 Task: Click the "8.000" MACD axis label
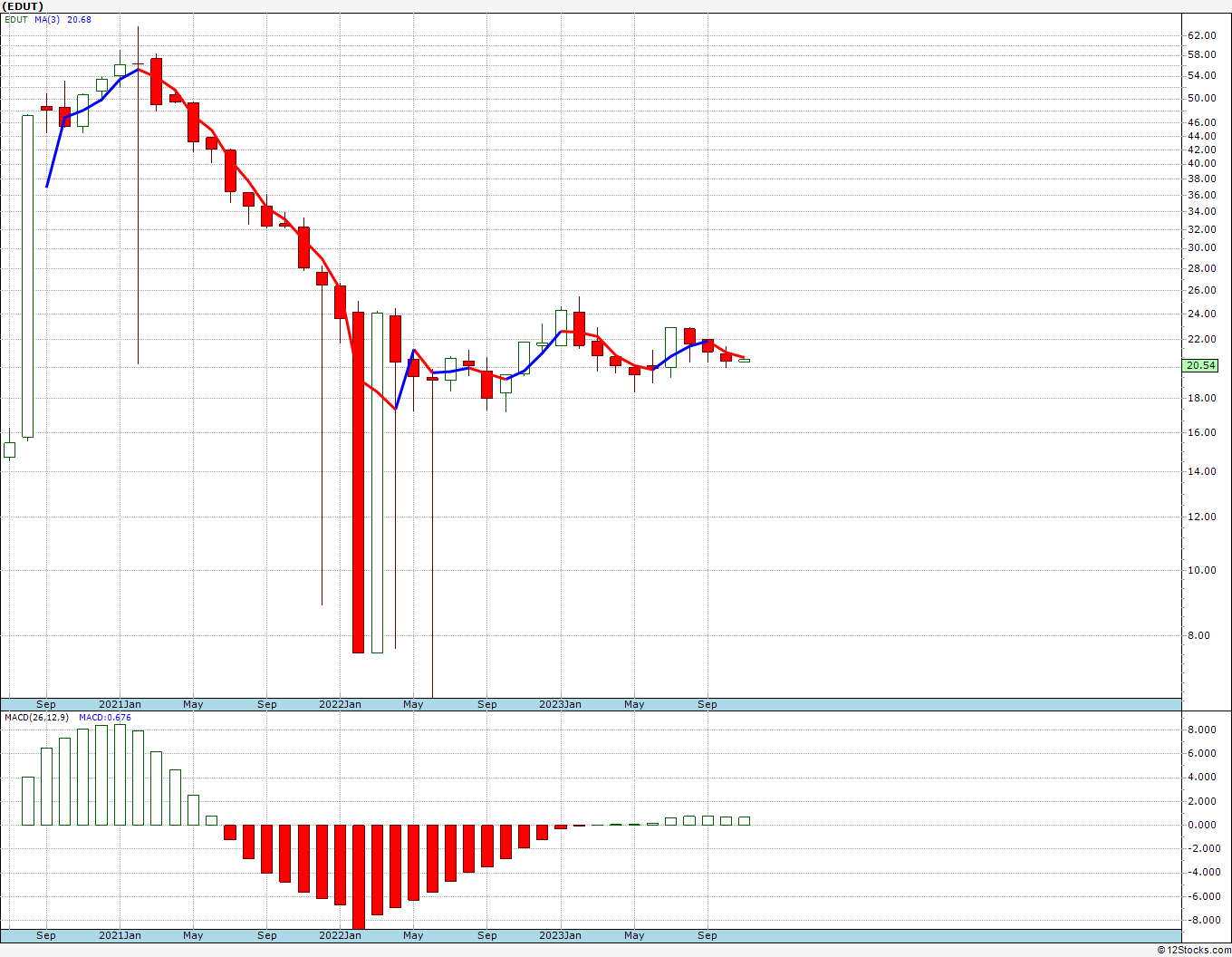coord(1201,730)
